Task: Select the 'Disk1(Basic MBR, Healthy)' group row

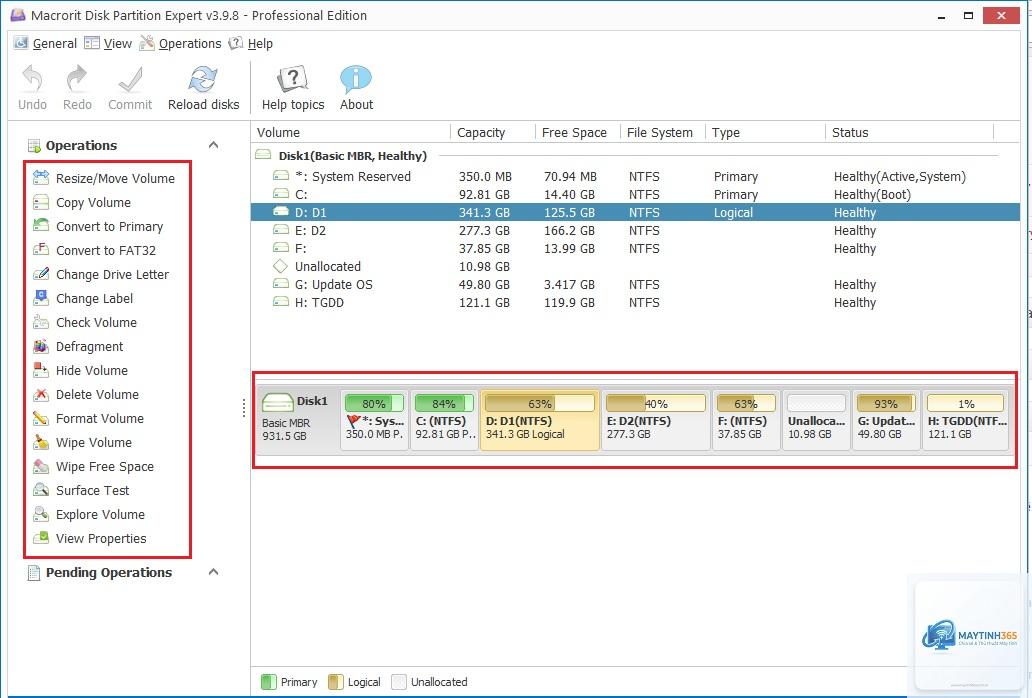Action: tap(635, 155)
